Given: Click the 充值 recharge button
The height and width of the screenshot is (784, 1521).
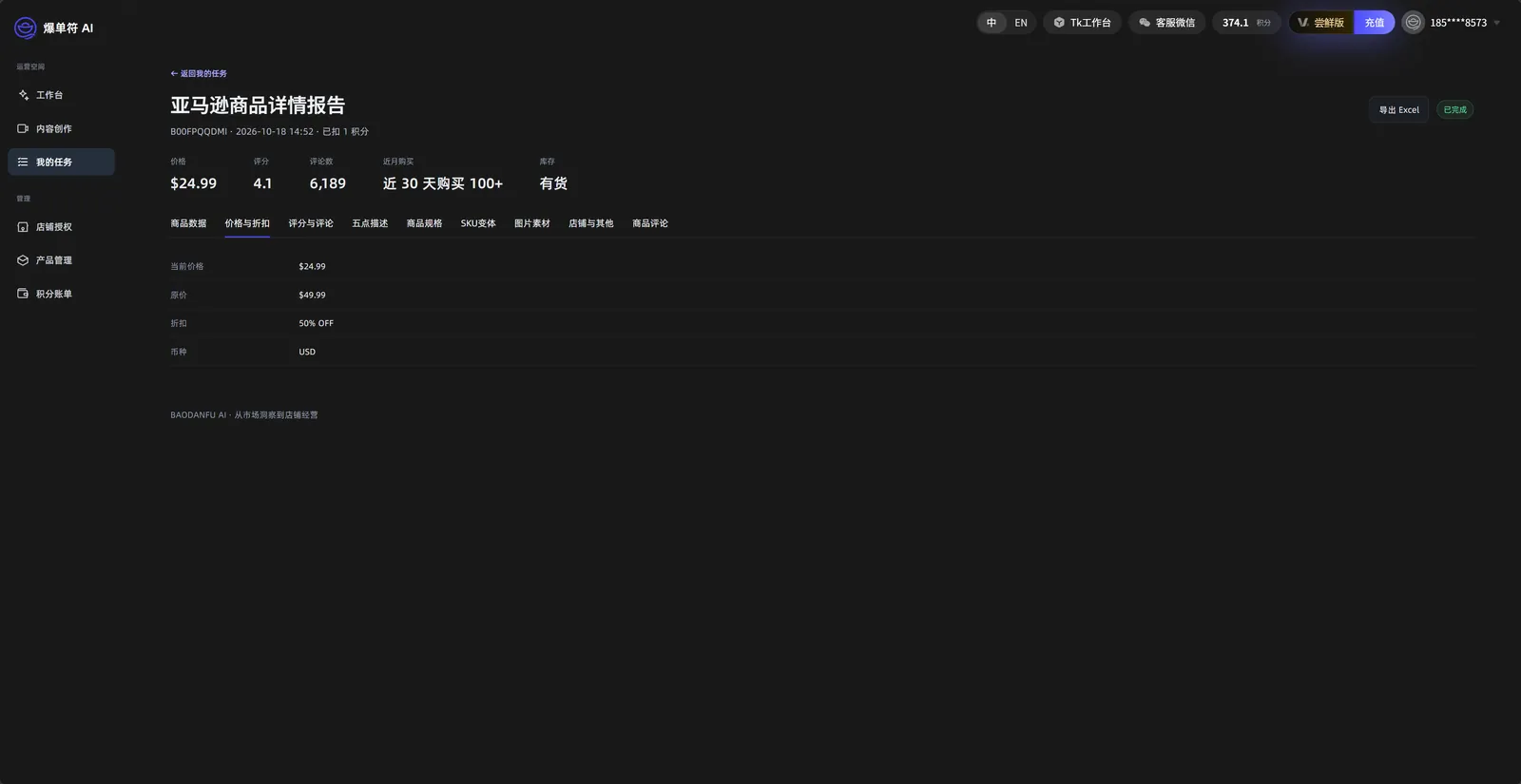Looking at the screenshot, I should pos(1375,23).
